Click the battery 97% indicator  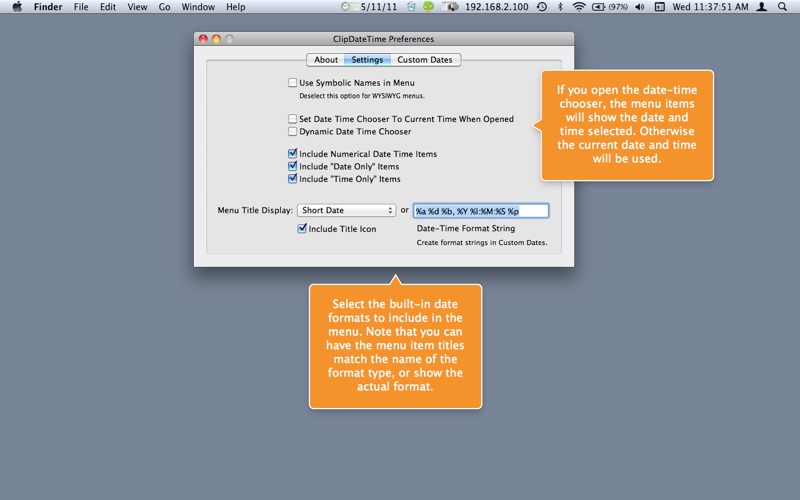point(610,7)
